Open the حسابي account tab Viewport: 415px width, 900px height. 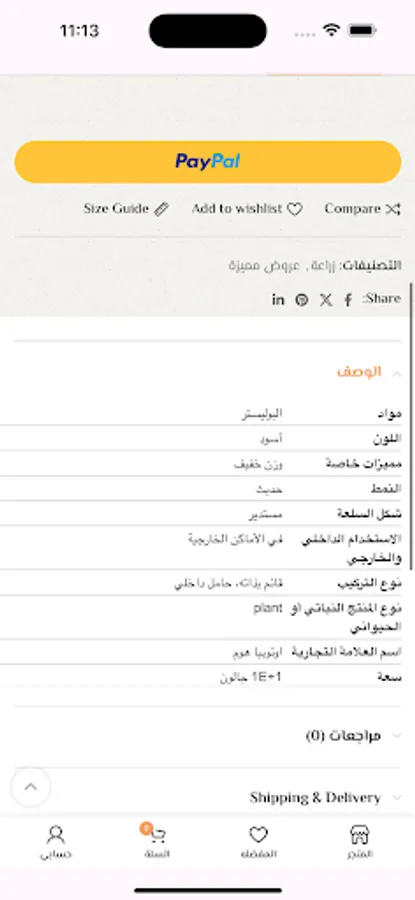point(56,842)
